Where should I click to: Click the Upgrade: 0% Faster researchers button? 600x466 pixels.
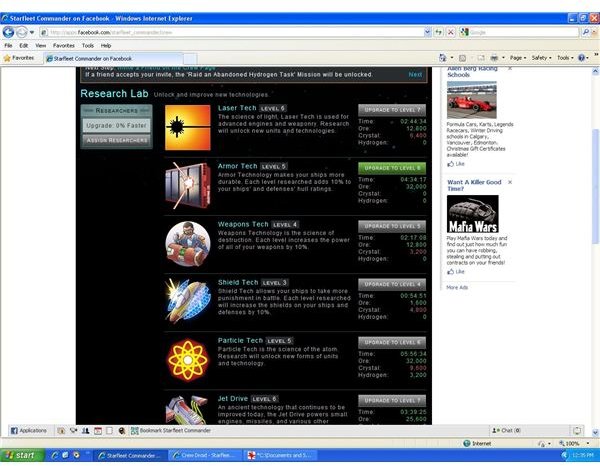pyautogui.click(x=116, y=125)
